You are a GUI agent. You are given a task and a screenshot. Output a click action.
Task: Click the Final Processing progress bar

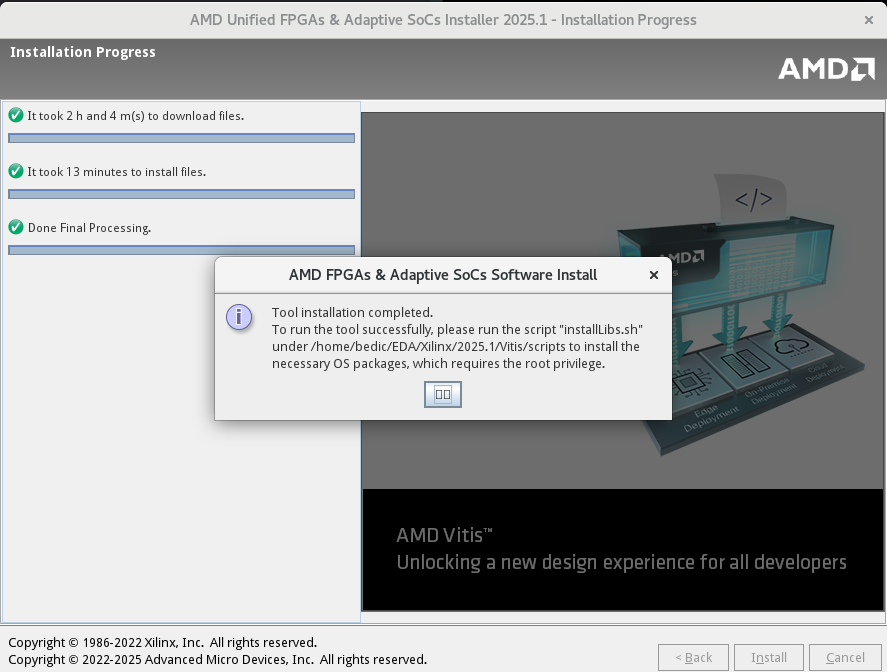click(x=181, y=250)
